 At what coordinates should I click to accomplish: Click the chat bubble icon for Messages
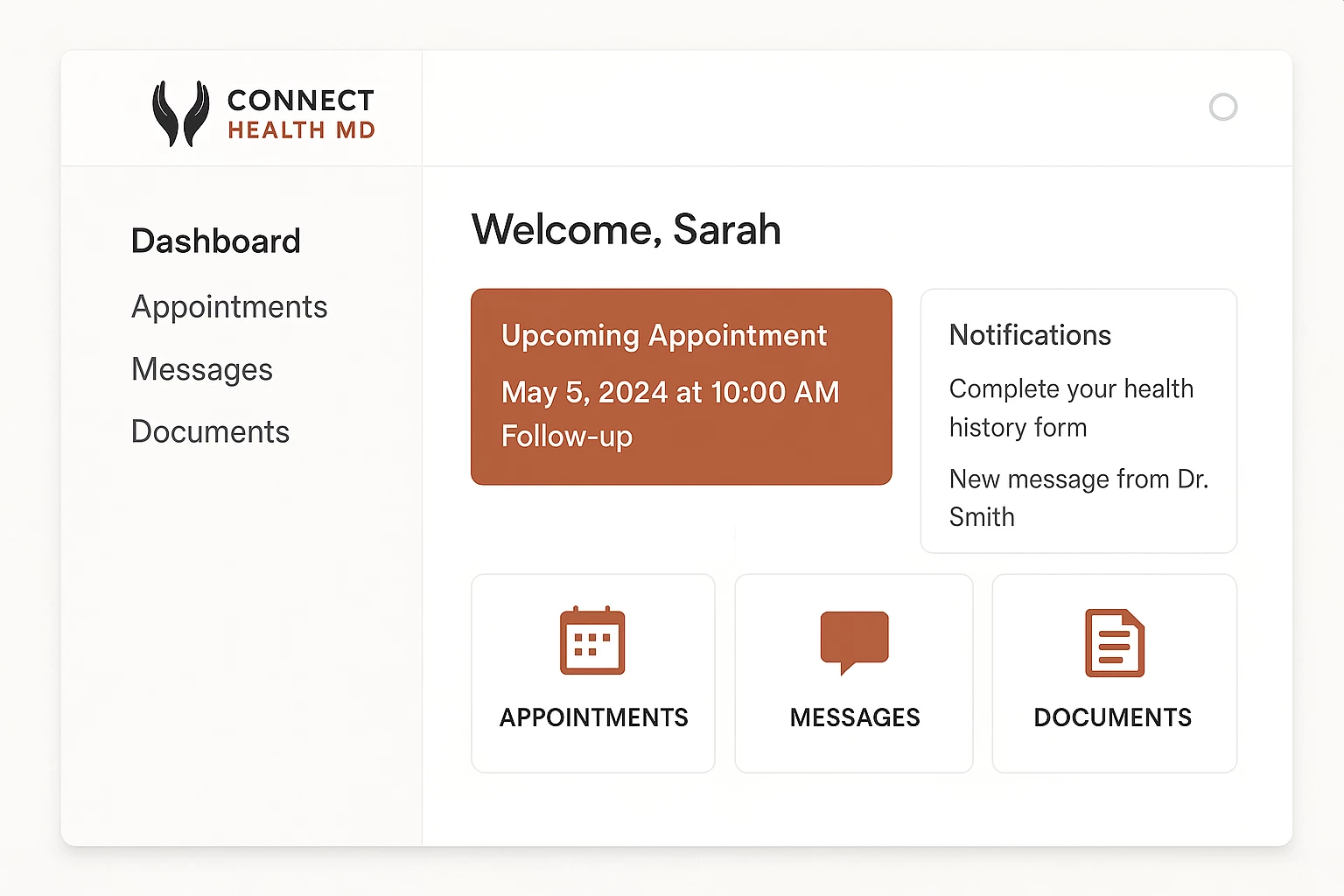coord(853,641)
